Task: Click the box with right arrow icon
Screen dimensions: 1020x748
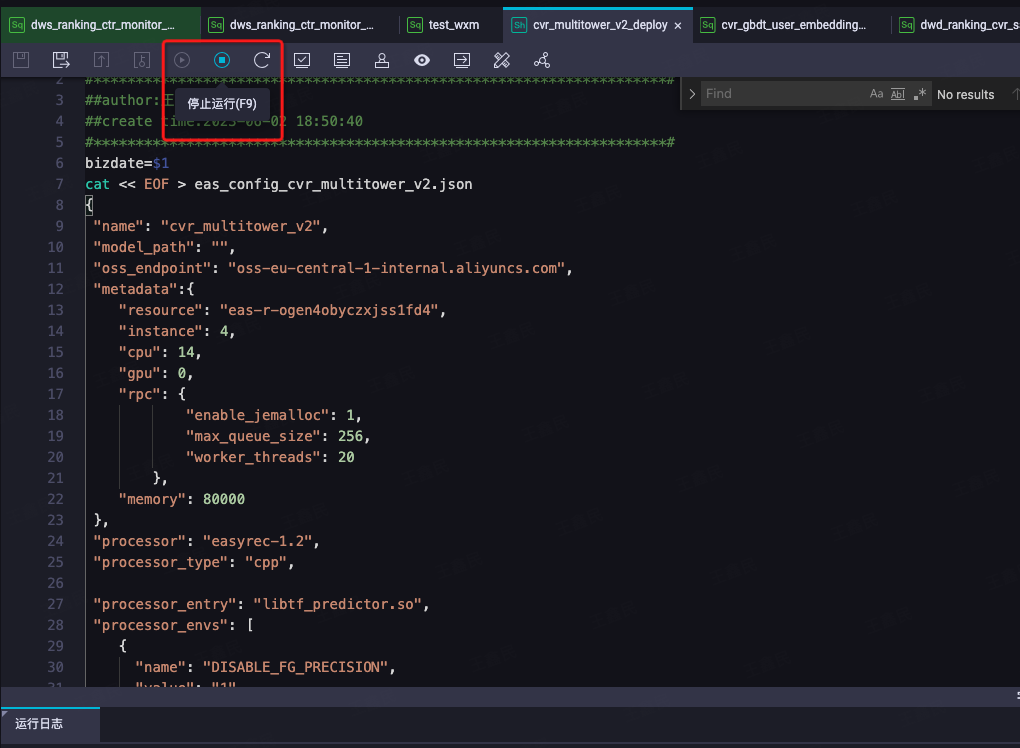Action: [462, 60]
